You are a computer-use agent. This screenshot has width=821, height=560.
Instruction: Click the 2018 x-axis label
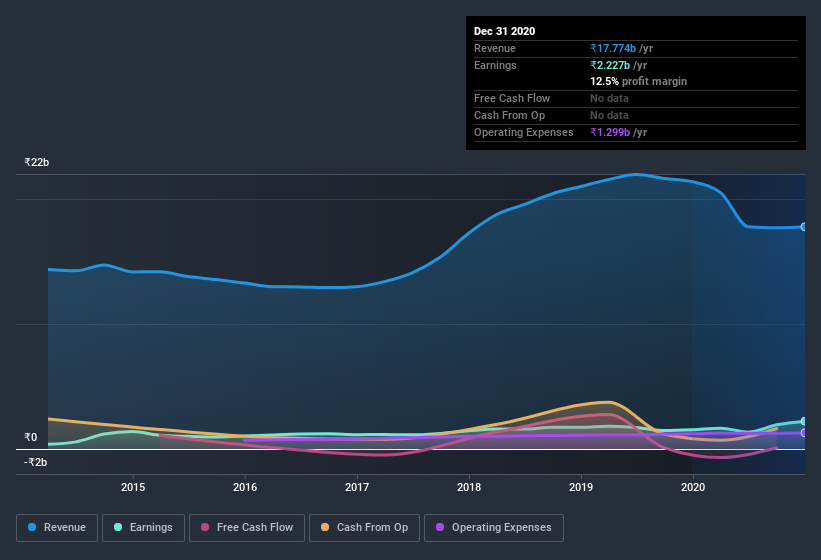tap(469, 487)
